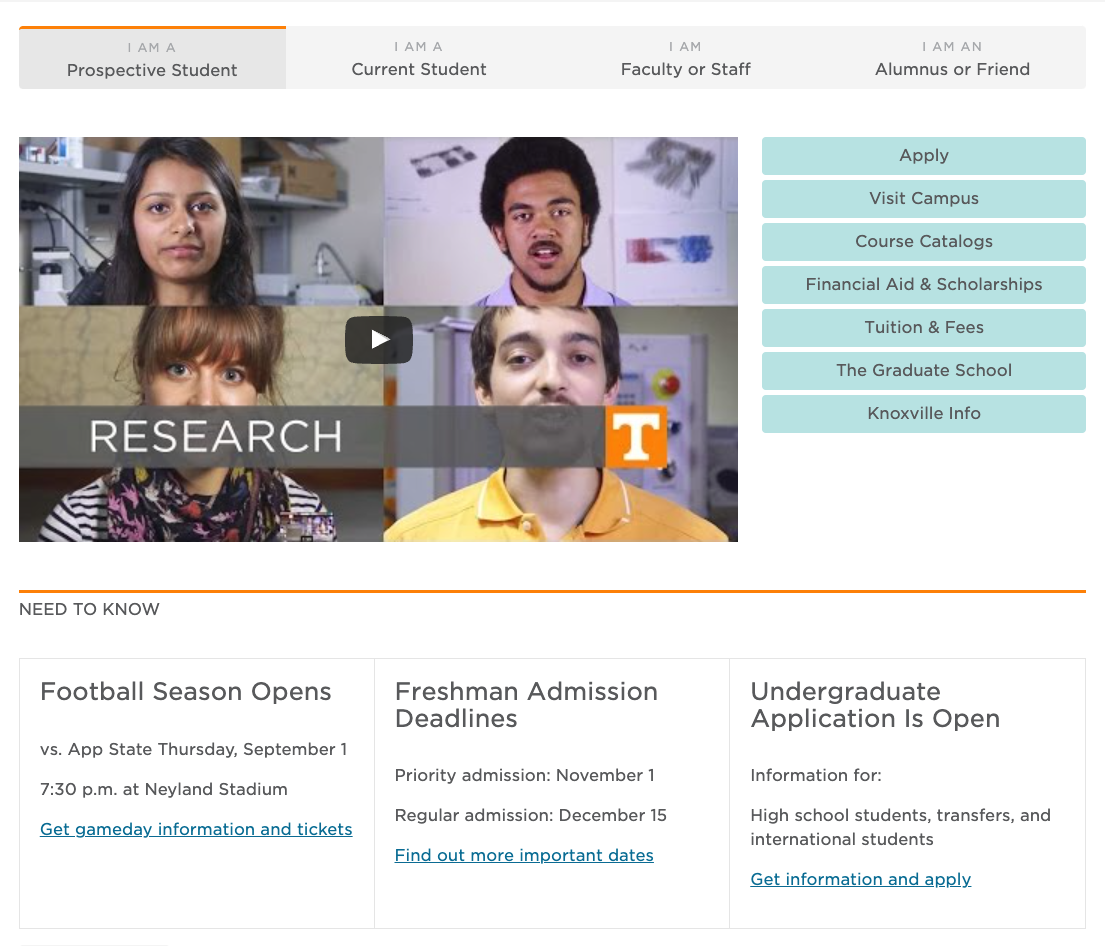
Task: Click the vs. App State Thursday, September 1 line
Action: (194, 749)
